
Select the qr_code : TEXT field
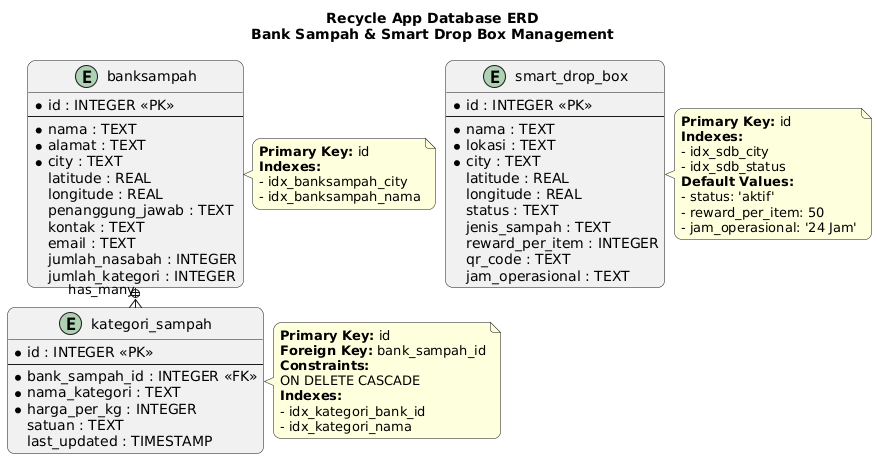coord(517,258)
